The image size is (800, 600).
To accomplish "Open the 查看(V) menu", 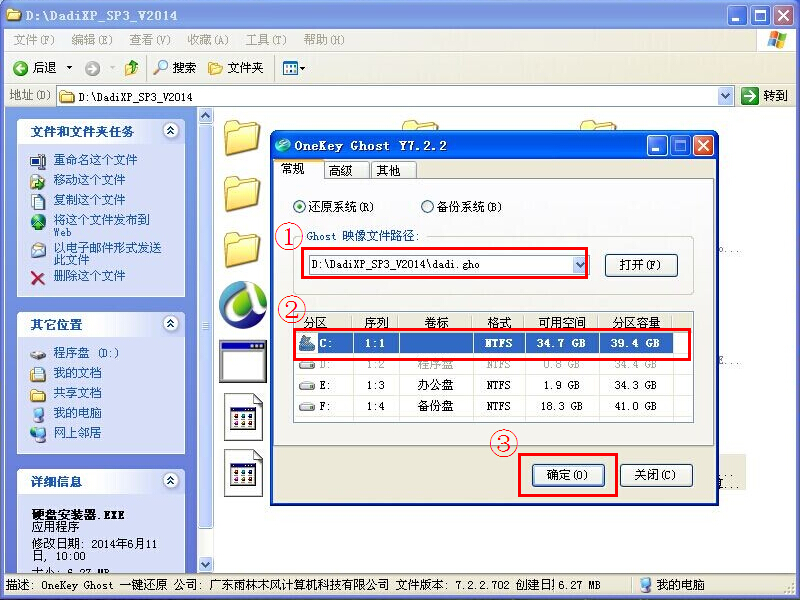I will pos(150,40).
